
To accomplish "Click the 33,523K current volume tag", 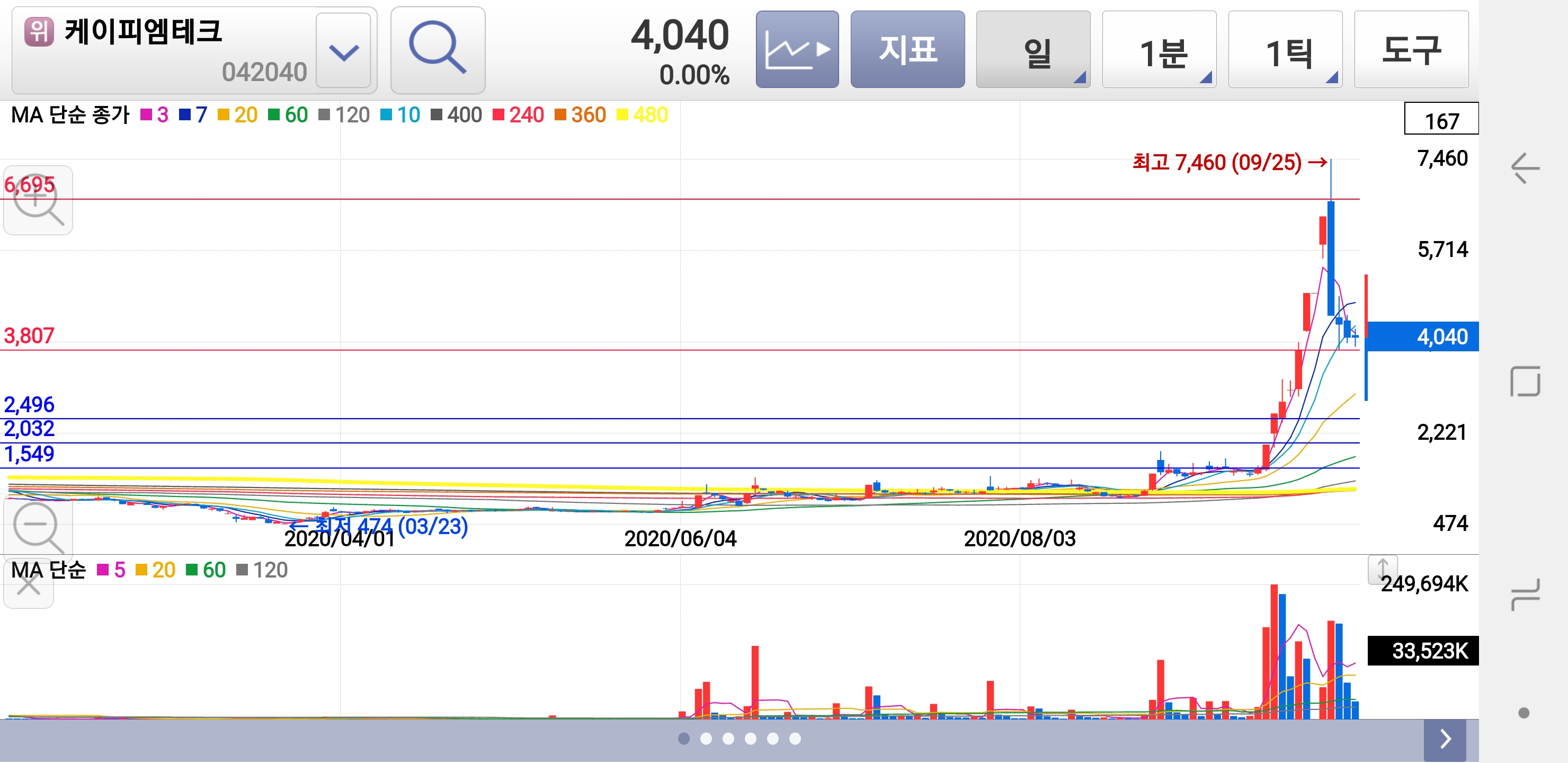I will tap(1422, 651).
